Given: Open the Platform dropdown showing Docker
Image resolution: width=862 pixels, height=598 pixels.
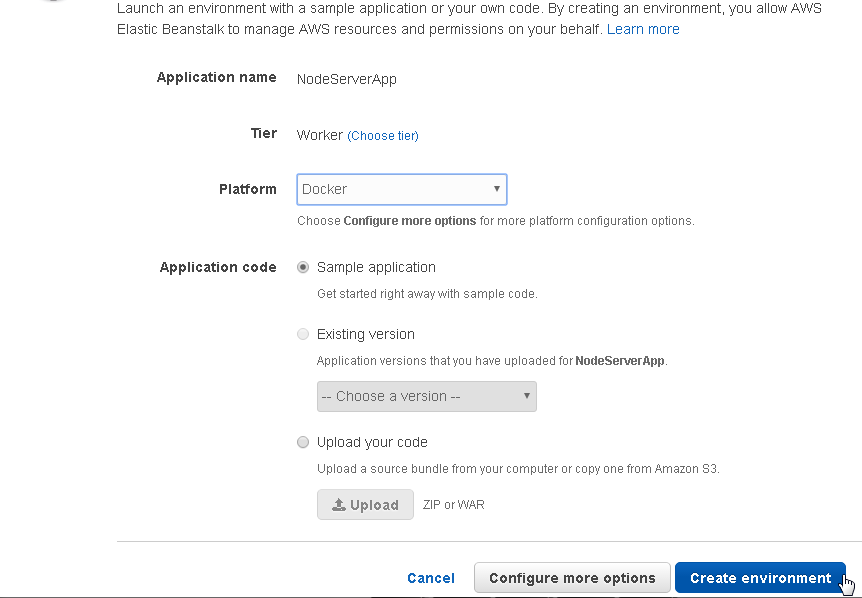Looking at the screenshot, I should click(402, 190).
